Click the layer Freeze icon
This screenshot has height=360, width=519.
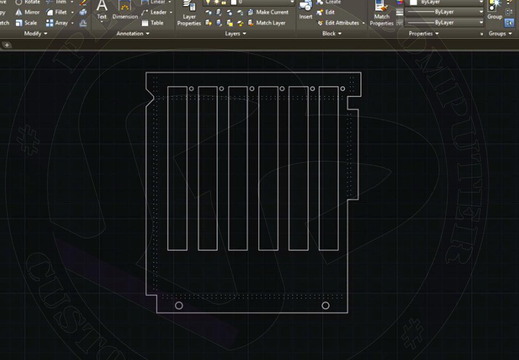click(230, 12)
